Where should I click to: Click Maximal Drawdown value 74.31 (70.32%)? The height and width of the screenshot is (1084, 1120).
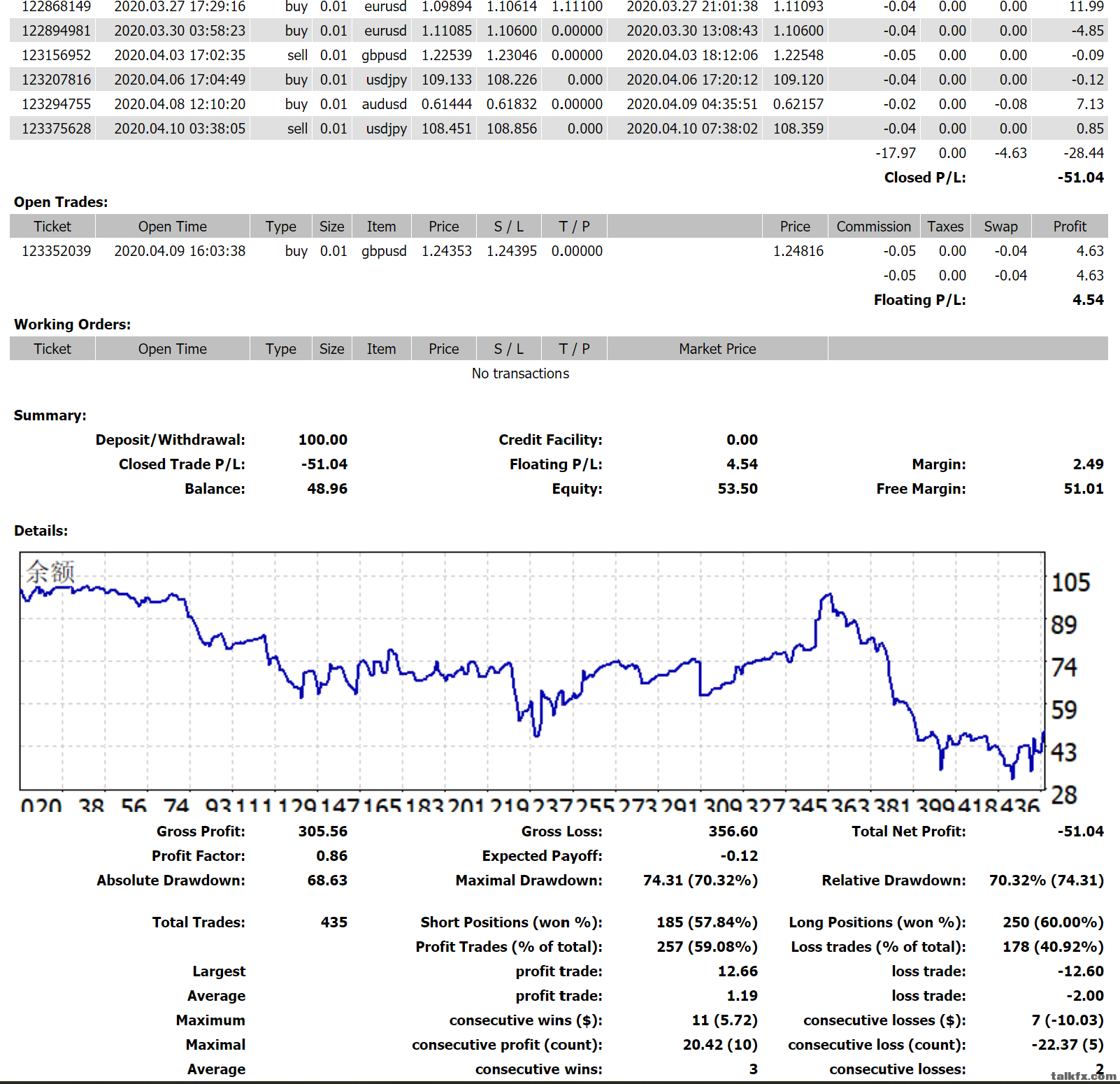(x=701, y=880)
